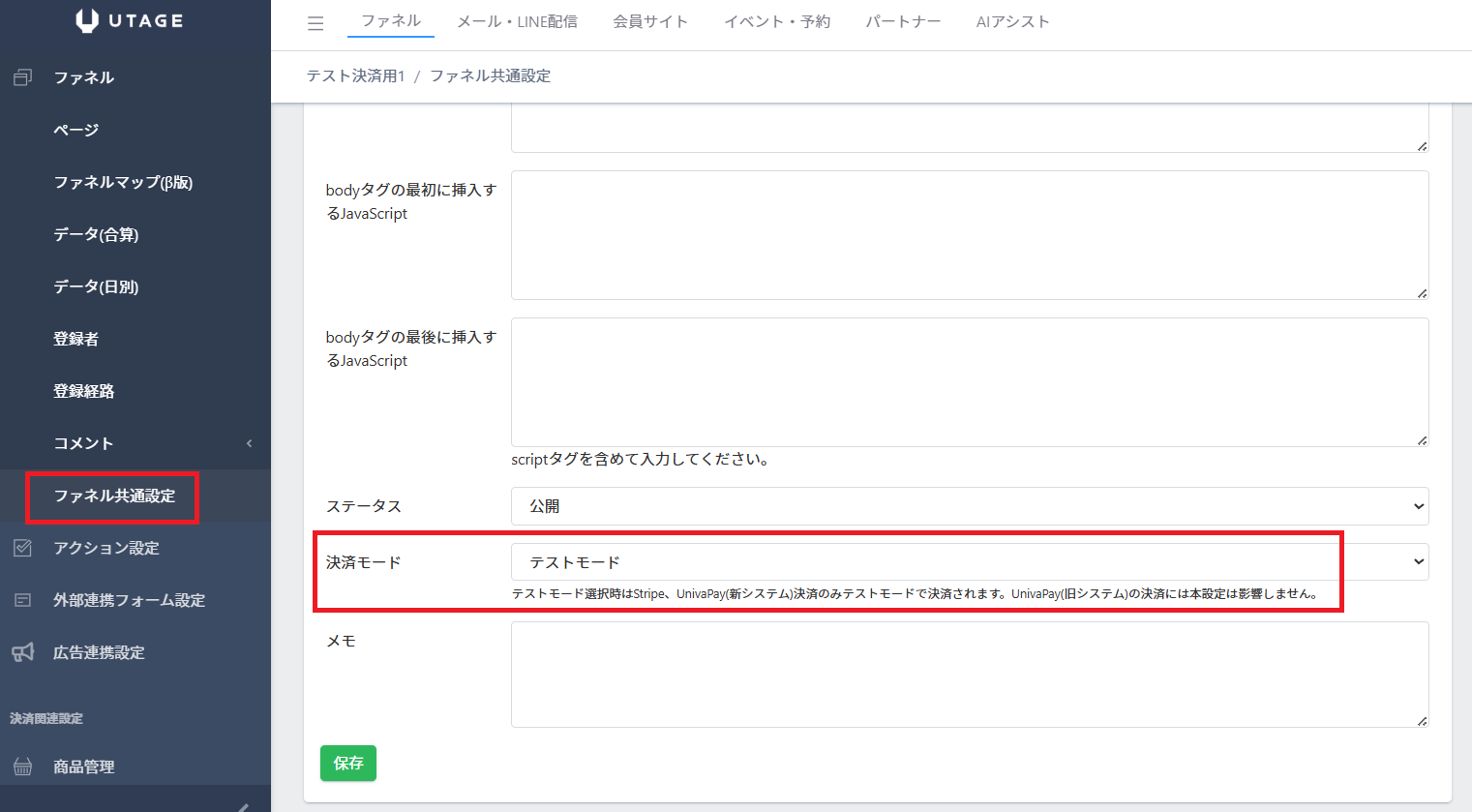Click into the メモ text area

click(x=969, y=674)
